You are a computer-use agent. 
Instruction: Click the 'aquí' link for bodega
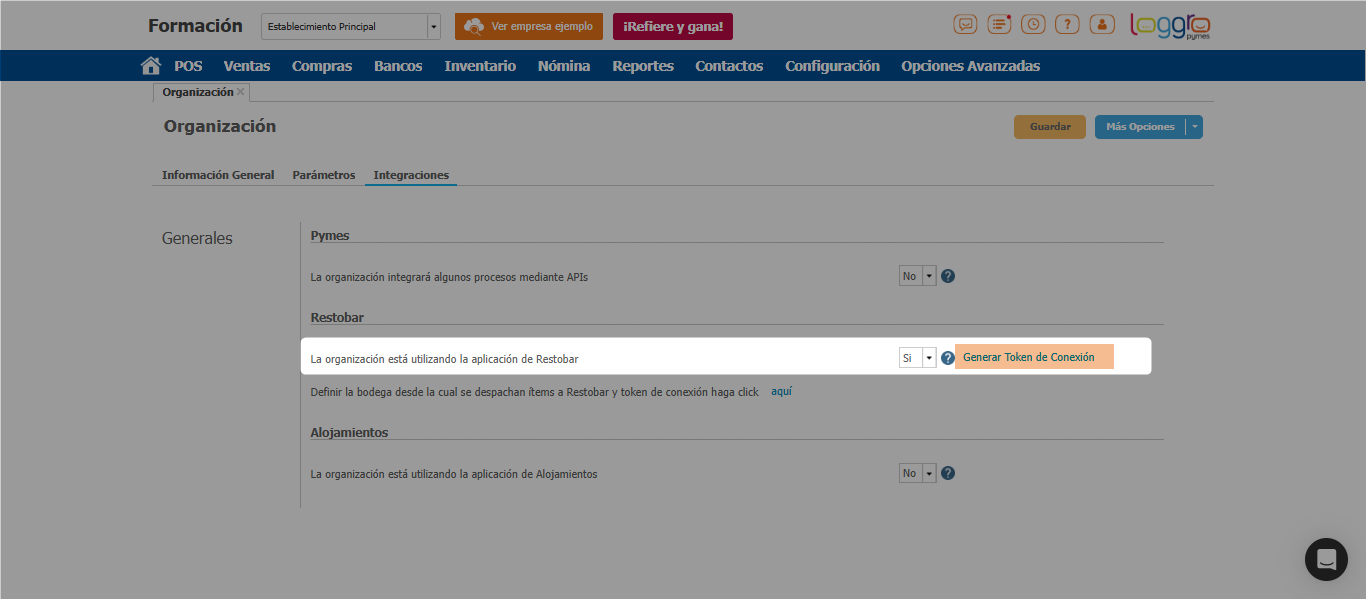coord(781,391)
